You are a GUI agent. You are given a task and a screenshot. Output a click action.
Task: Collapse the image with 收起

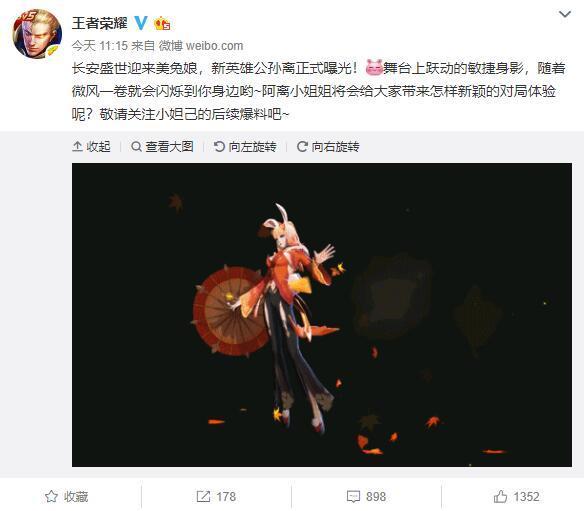click(x=92, y=147)
